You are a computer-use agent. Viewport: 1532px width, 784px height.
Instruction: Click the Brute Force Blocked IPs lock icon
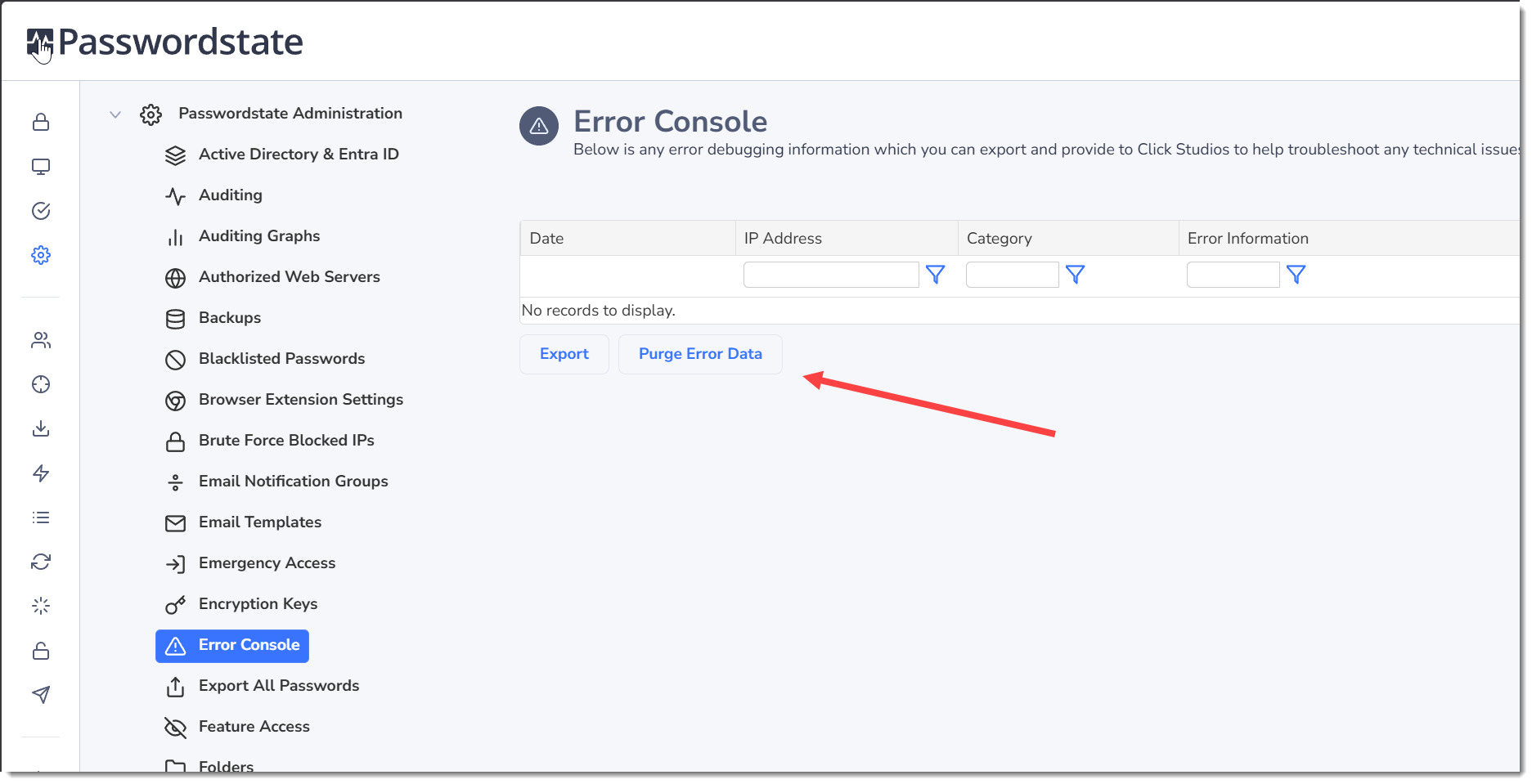(x=175, y=441)
